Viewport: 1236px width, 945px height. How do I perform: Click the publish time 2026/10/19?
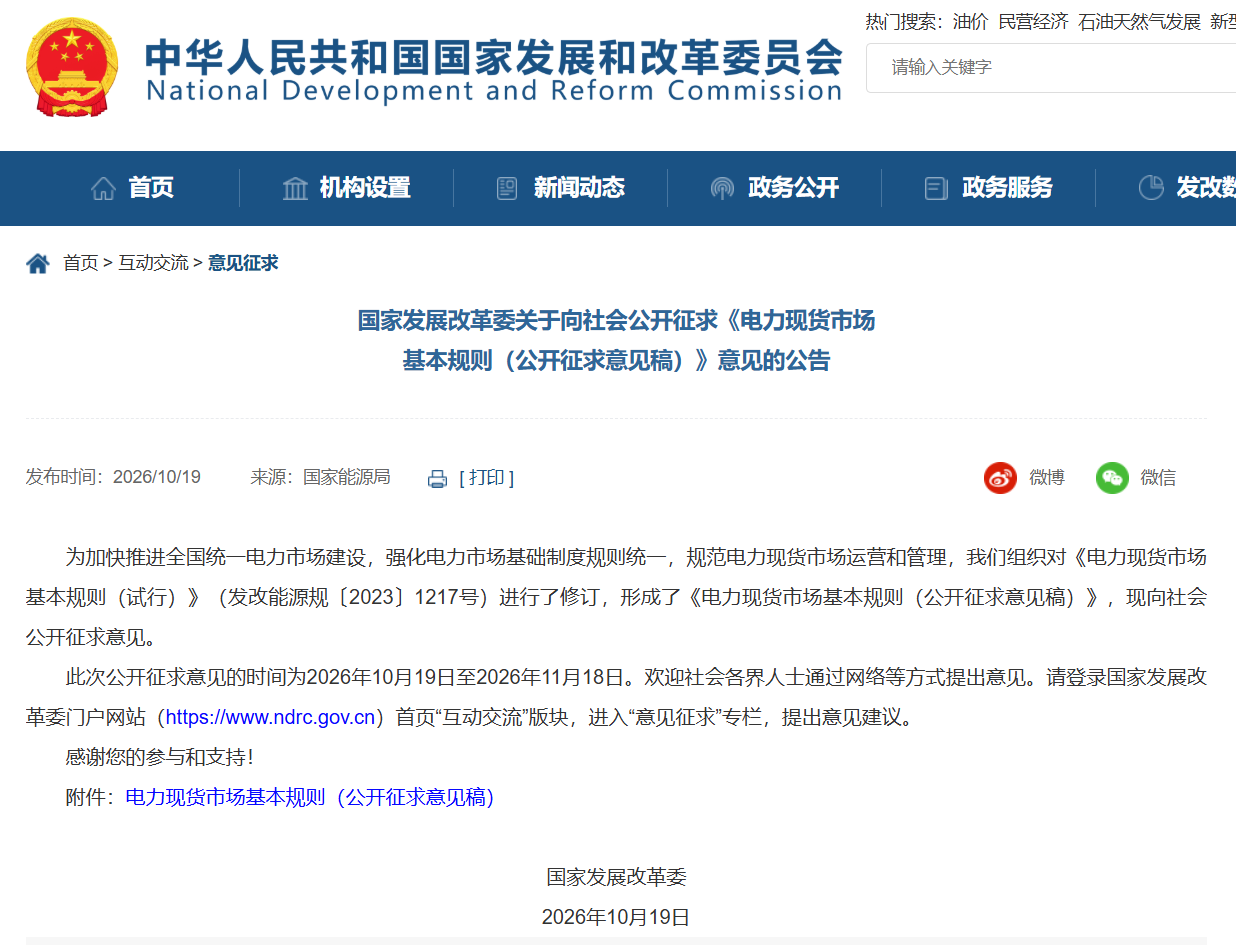pos(157,477)
